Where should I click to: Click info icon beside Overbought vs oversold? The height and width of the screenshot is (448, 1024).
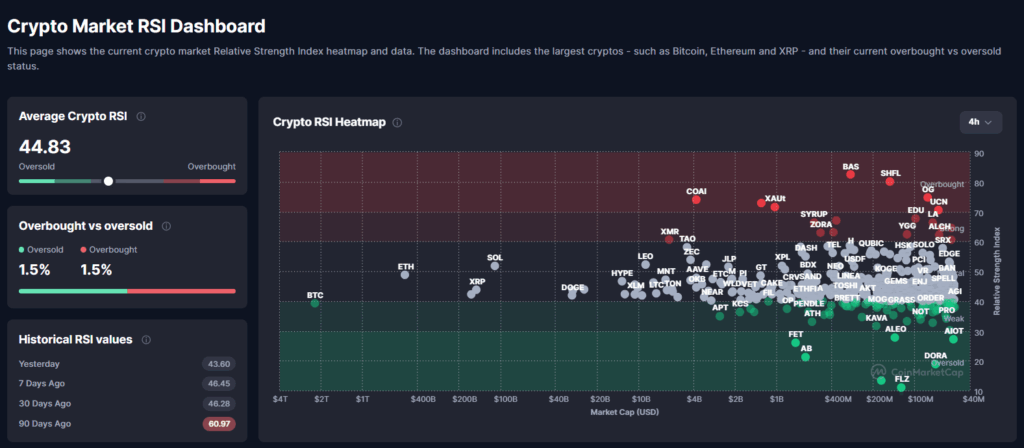tap(167, 226)
